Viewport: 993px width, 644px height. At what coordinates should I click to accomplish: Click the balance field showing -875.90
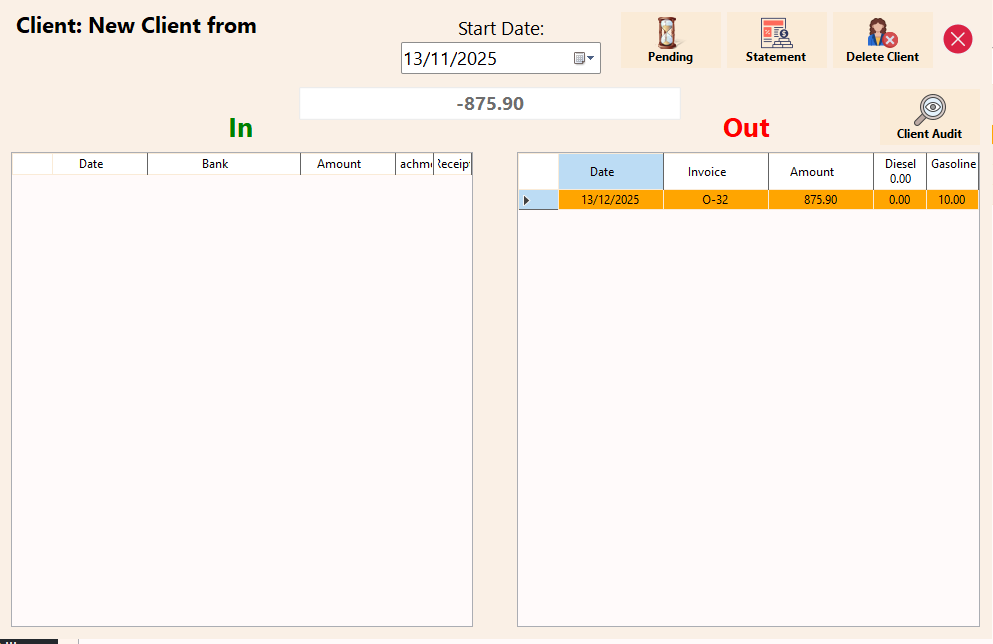pyautogui.click(x=490, y=103)
